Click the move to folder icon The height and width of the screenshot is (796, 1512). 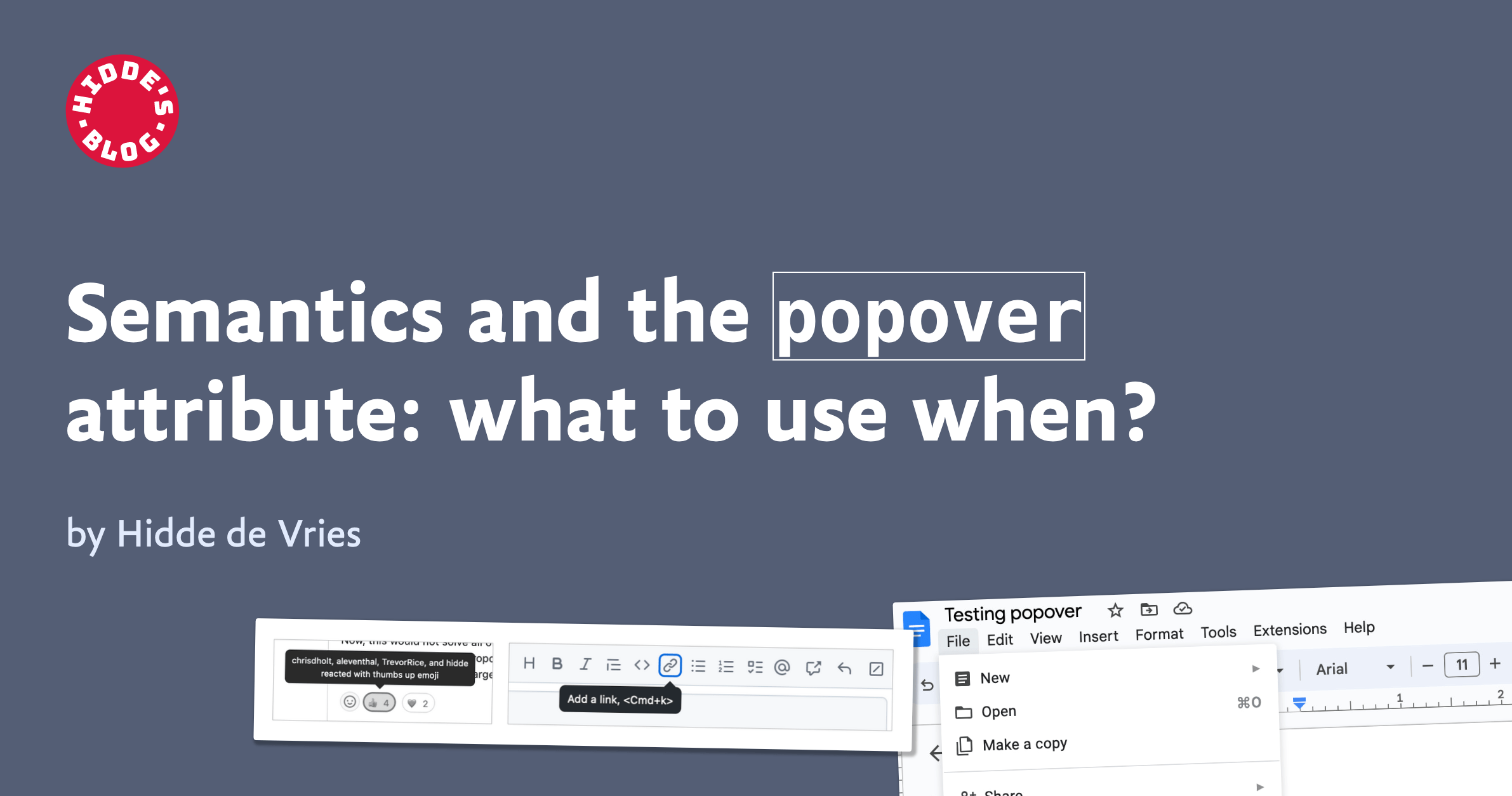(x=1148, y=610)
